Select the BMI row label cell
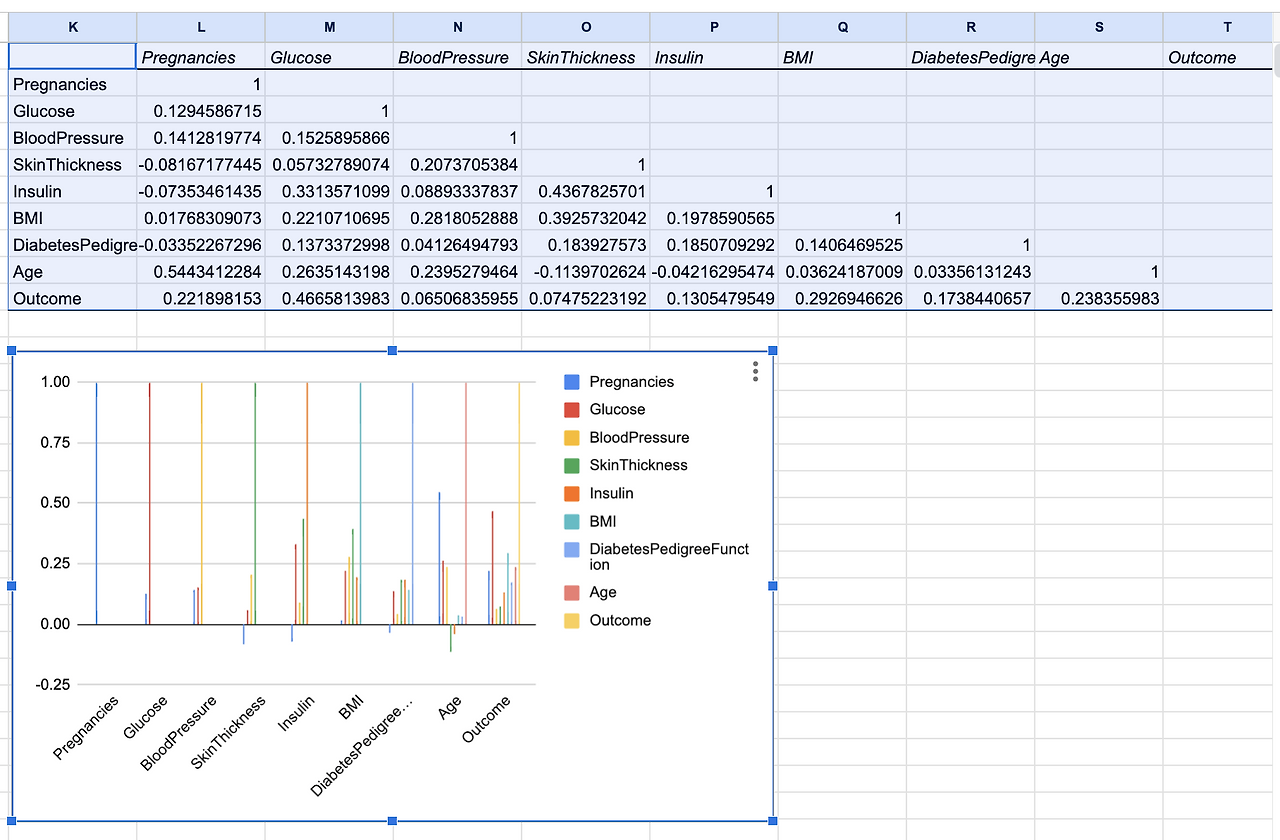The height and width of the screenshot is (840, 1280). [73, 218]
